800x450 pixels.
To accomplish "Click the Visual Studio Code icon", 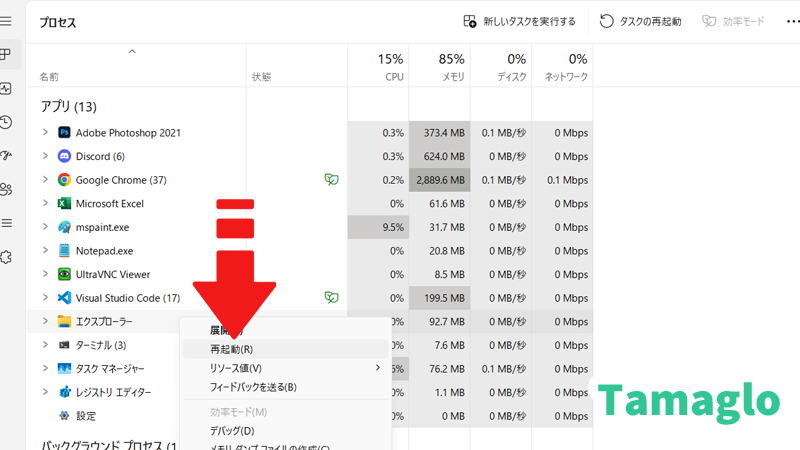I will pos(64,297).
